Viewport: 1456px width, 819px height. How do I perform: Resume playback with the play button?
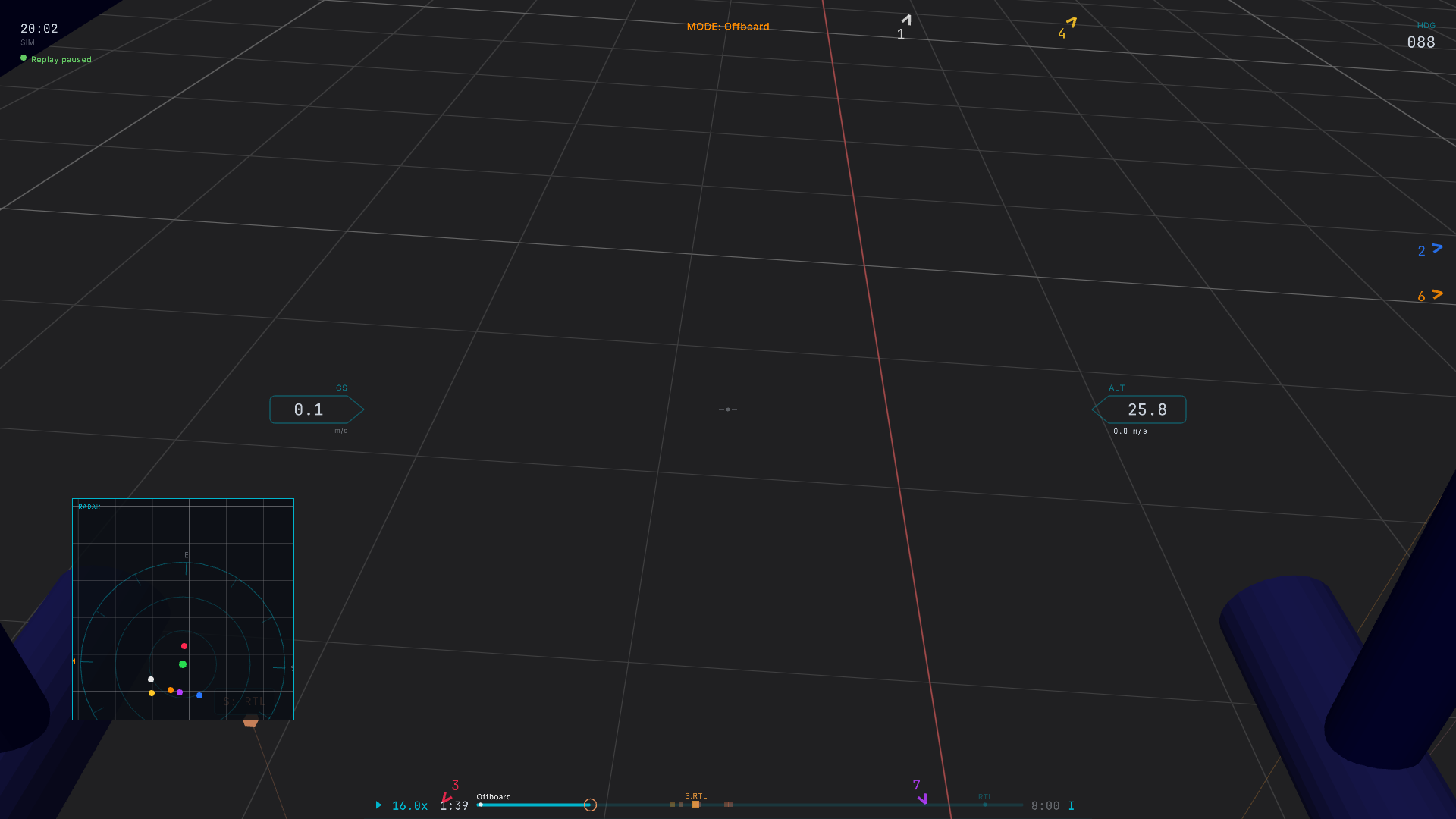378,805
